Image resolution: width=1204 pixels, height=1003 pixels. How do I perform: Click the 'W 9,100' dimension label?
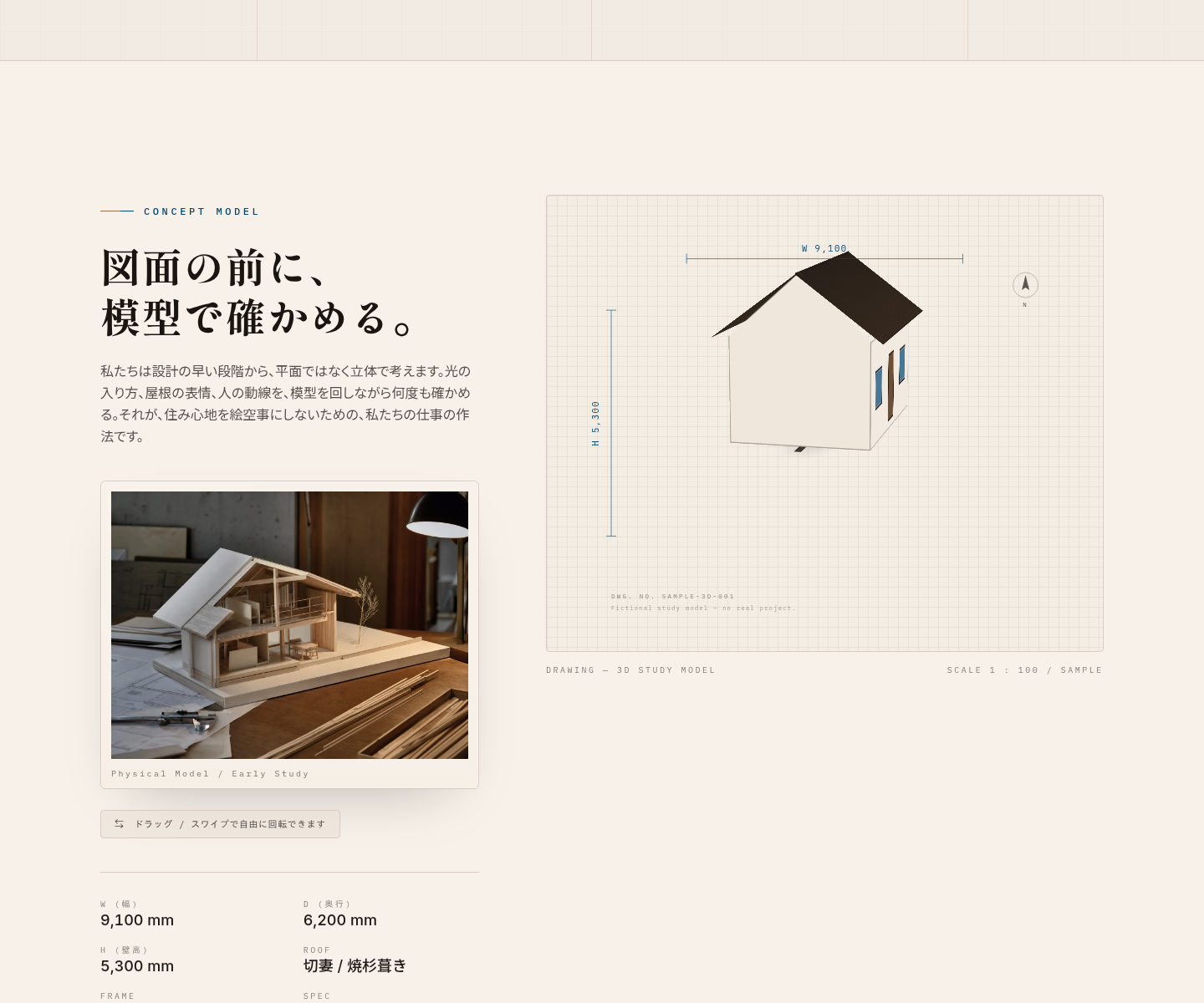pos(824,248)
